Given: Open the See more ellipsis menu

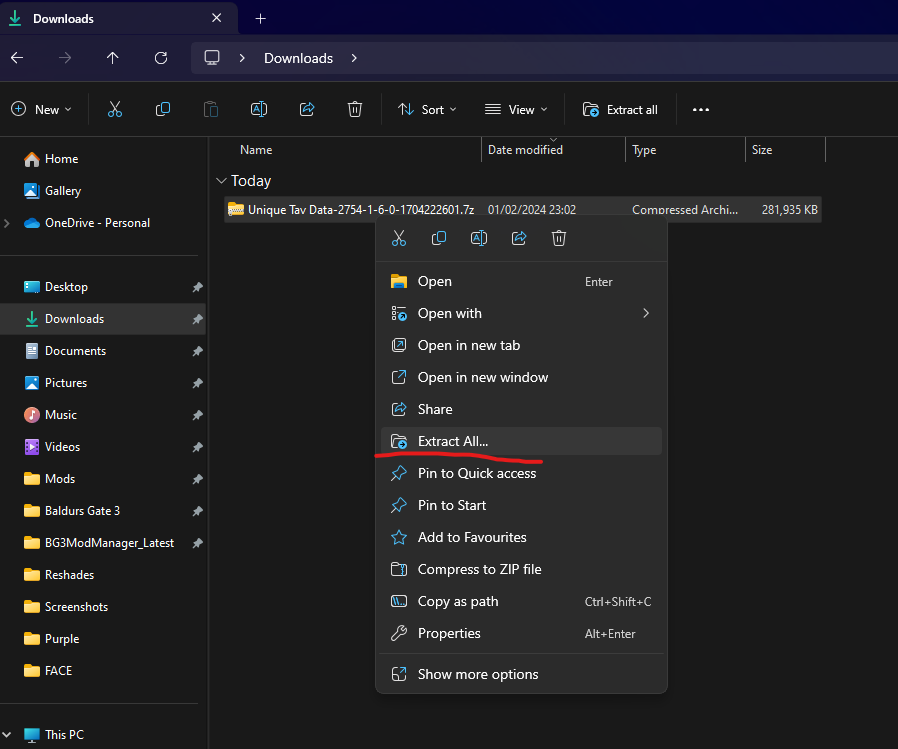Looking at the screenshot, I should [x=700, y=109].
